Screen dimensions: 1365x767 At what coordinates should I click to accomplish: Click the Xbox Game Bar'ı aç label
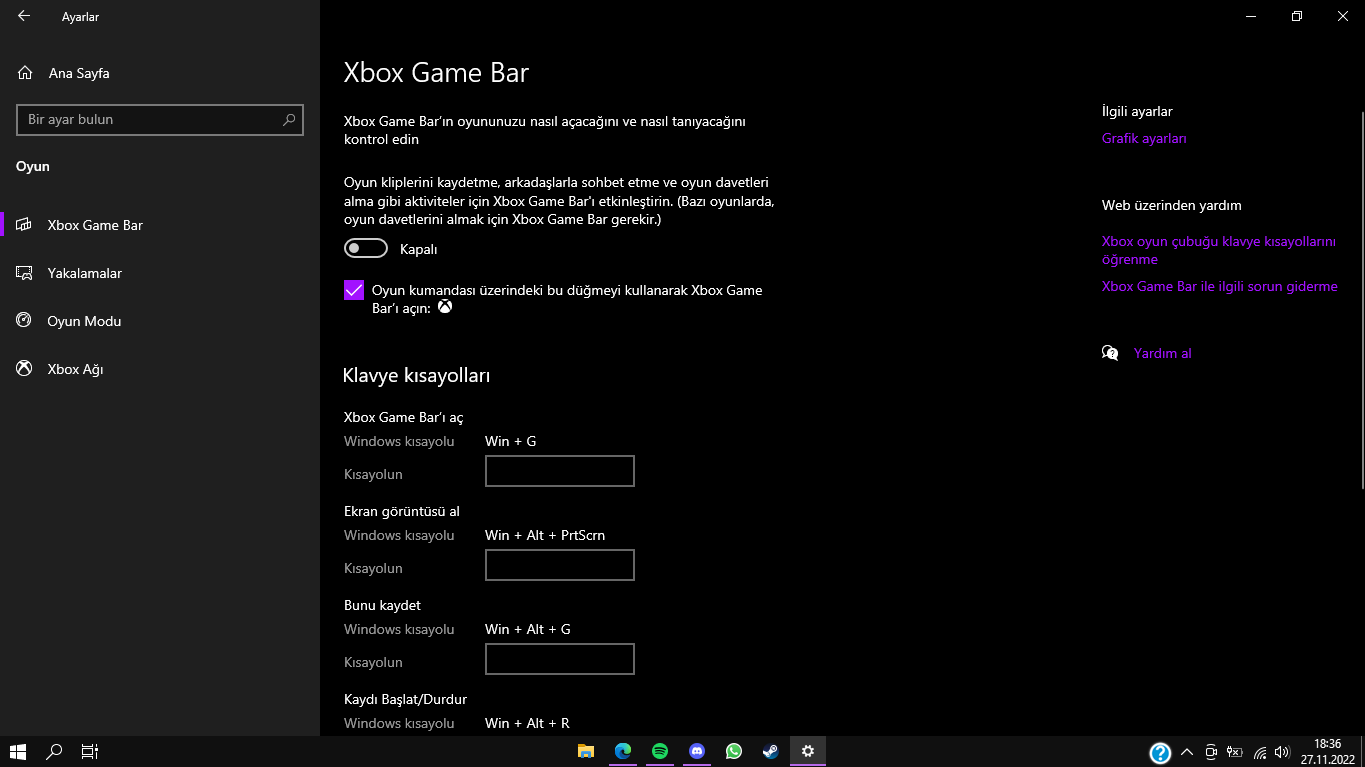[x=404, y=417]
